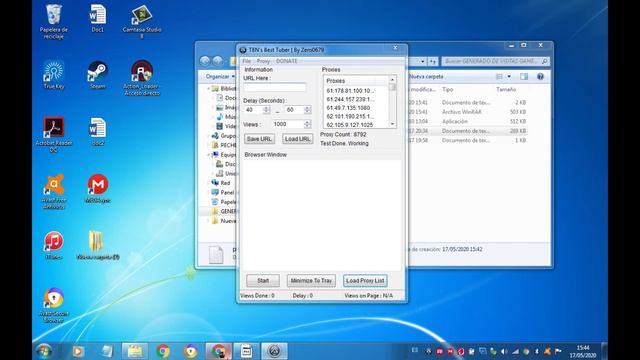Expand the Equipo tree node arrow
640x360 pixels.
pos(209,155)
